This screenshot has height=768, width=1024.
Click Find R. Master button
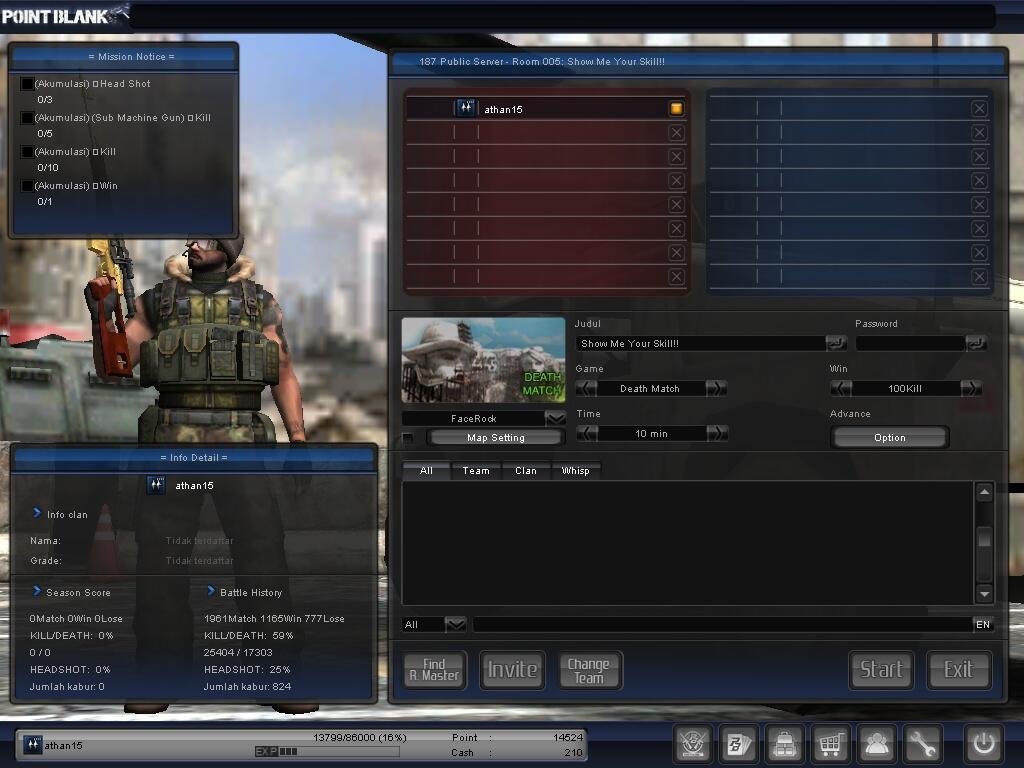coord(434,670)
